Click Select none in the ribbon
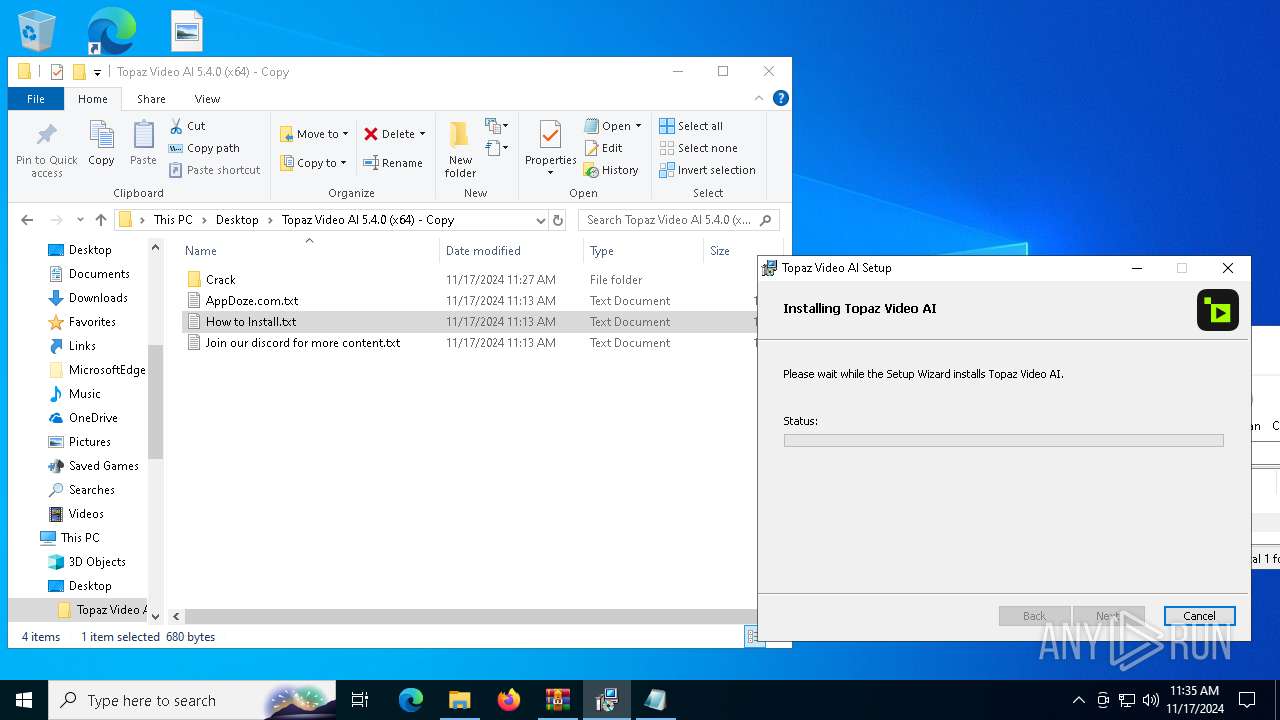1280x720 pixels. point(698,148)
